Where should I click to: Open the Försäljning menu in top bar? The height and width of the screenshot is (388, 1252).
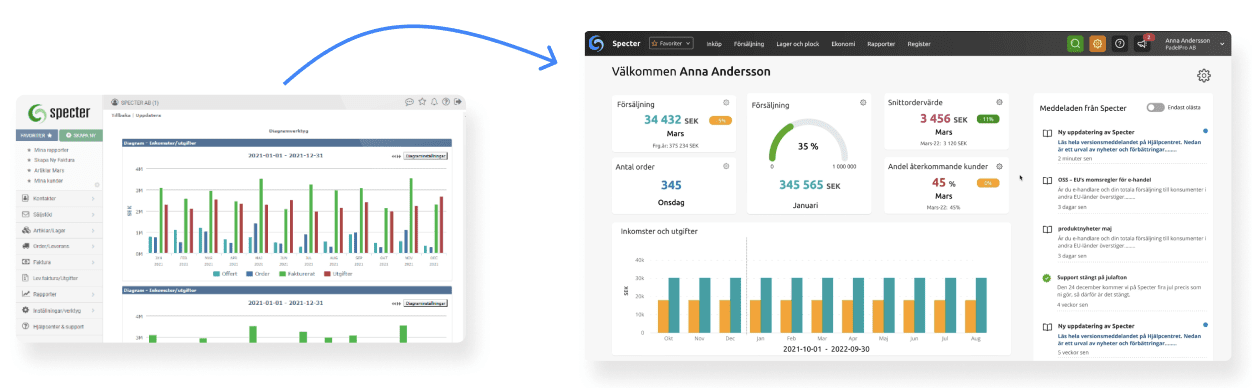[x=750, y=44]
